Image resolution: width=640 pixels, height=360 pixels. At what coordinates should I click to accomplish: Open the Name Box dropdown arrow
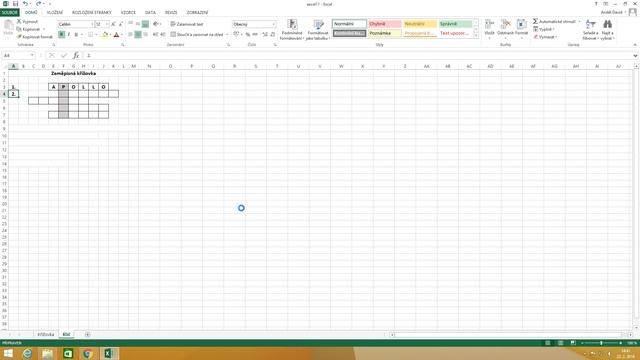pos(32,55)
